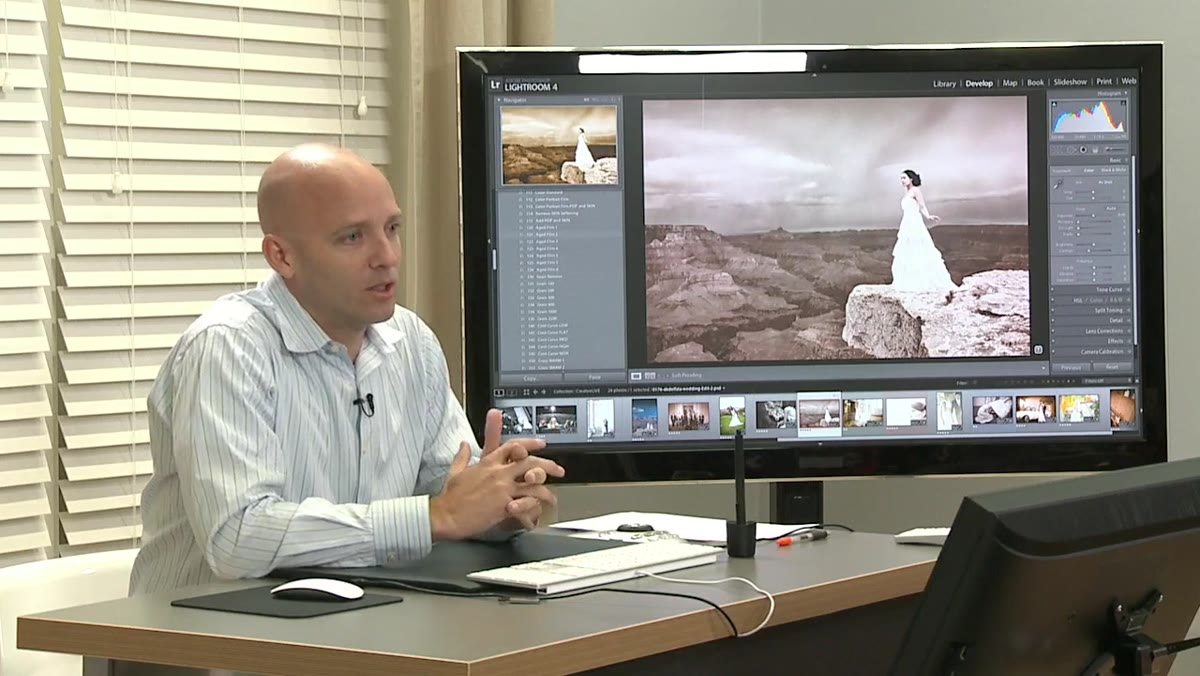This screenshot has height=676, width=1200.
Task: Click the Previous button
Action: tap(1071, 367)
